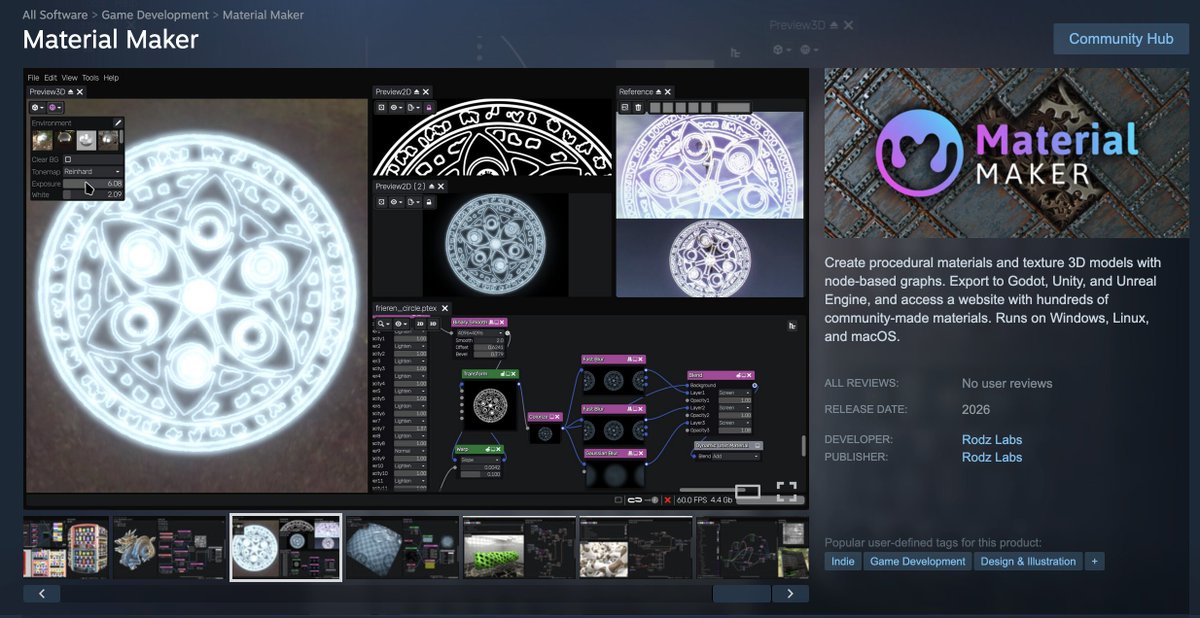Open the Preview2D view mode dropdown
1200x618 pixels.
coord(397,107)
